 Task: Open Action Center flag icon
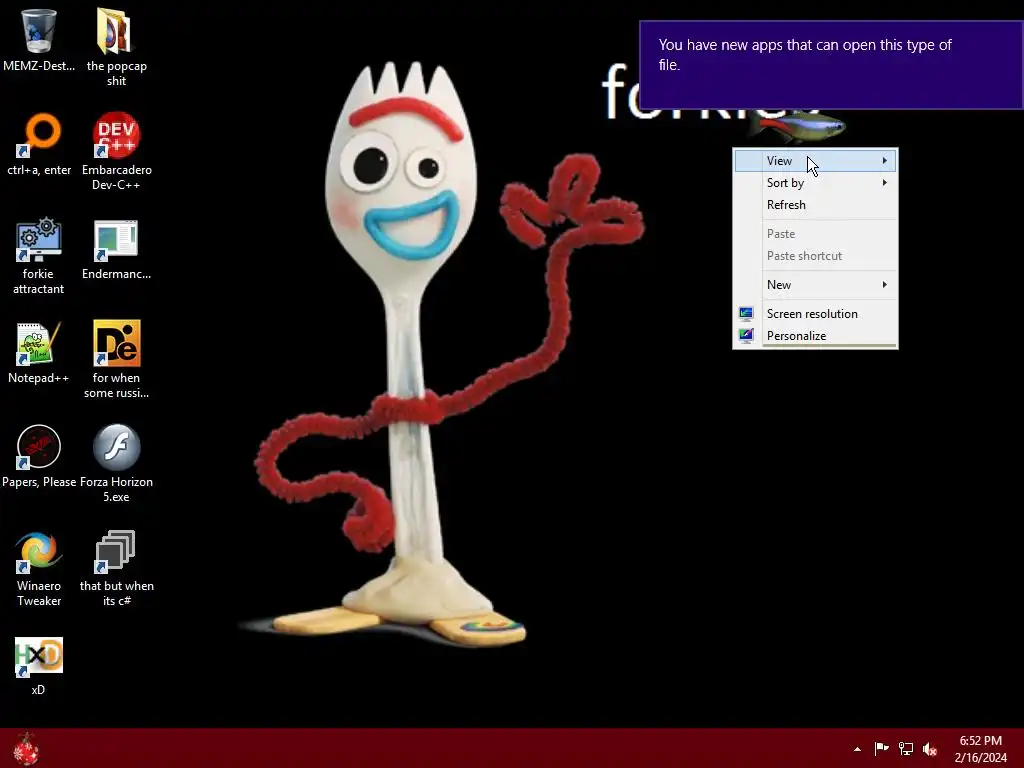pyautogui.click(x=882, y=748)
